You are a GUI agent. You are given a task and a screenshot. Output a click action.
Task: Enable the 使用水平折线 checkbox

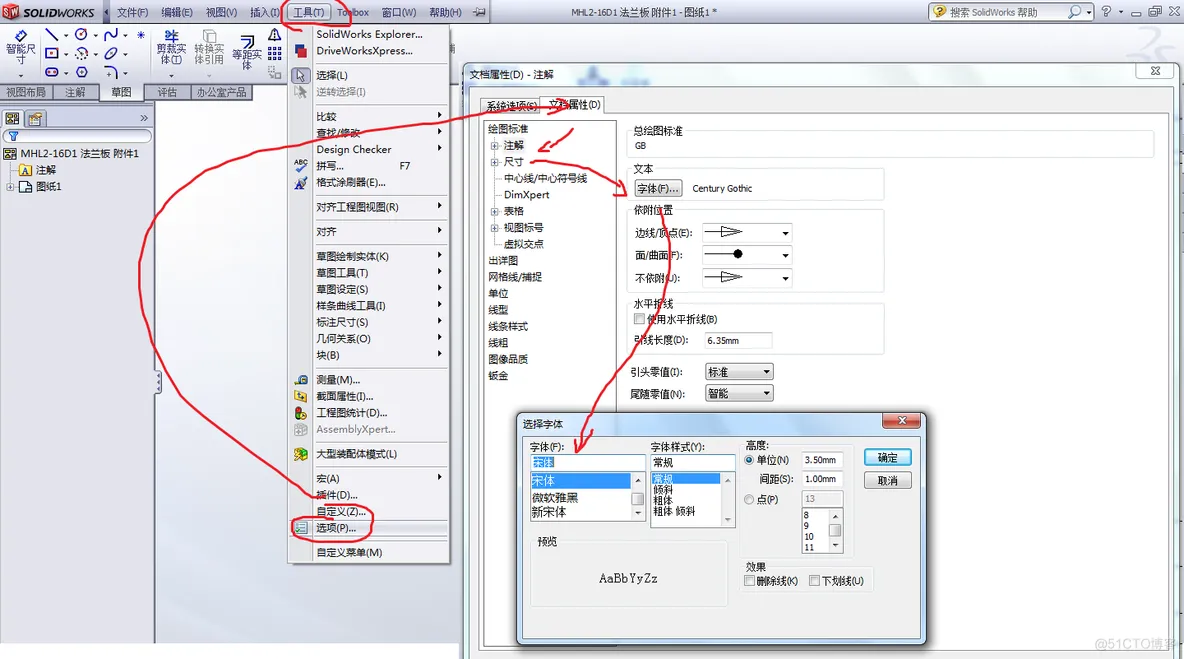[x=640, y=319]
